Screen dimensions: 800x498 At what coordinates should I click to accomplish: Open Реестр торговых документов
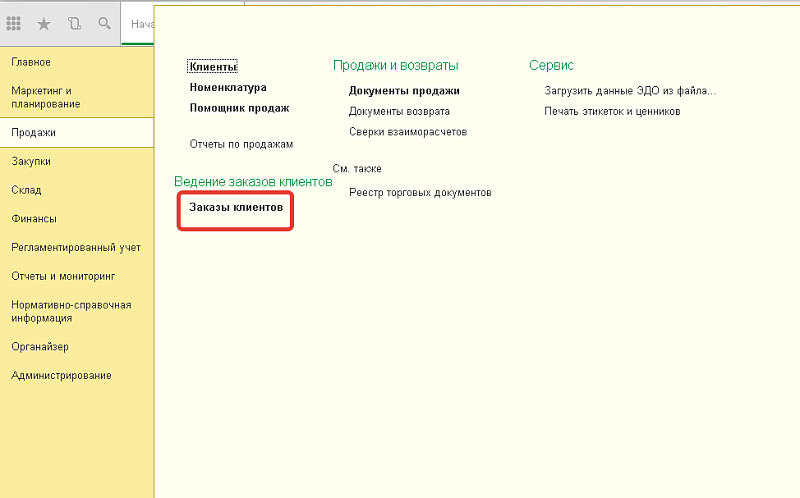420,192
